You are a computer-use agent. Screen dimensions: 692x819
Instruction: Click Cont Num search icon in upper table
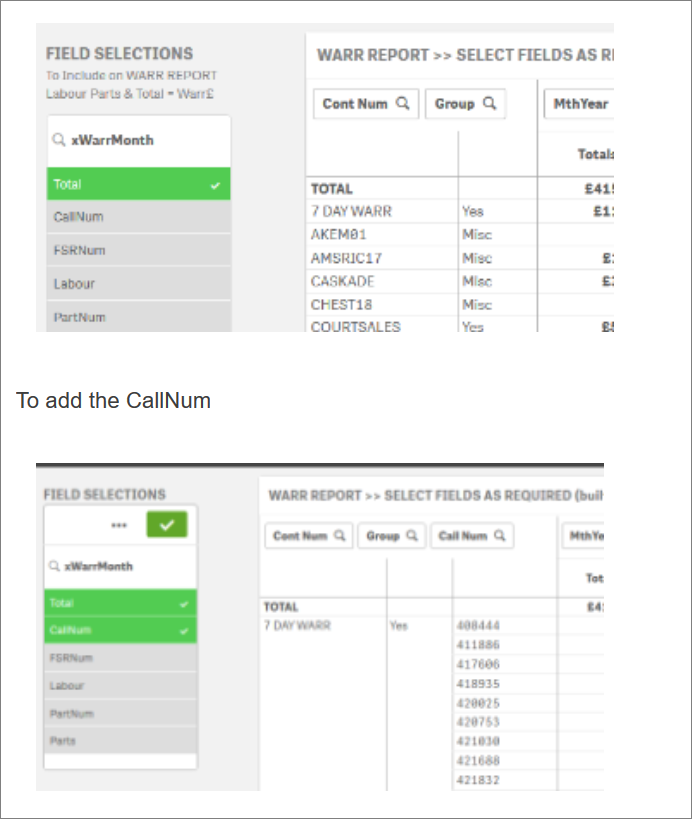(x=402, y=104)
